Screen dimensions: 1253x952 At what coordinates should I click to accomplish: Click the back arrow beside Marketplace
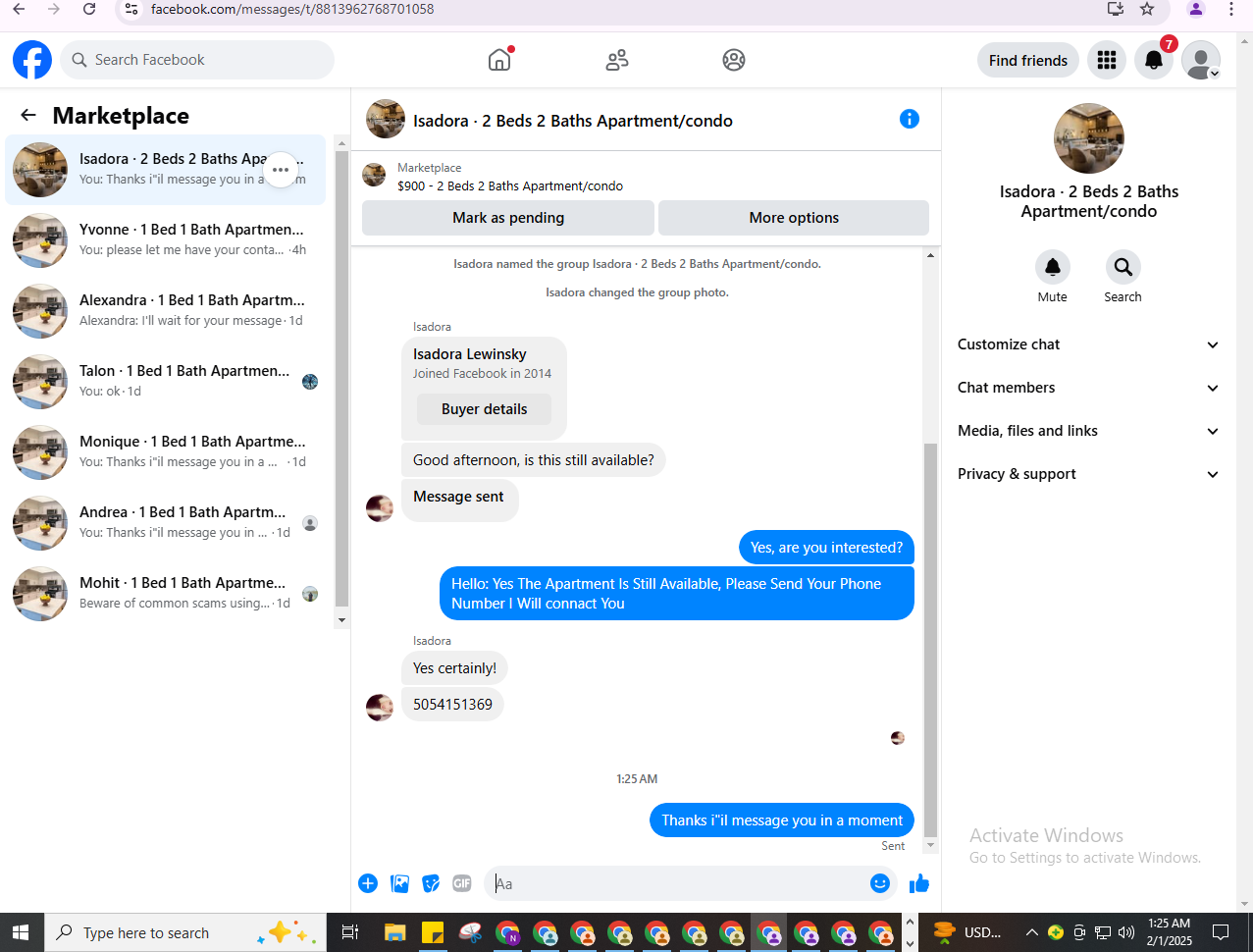coord(28,115)
